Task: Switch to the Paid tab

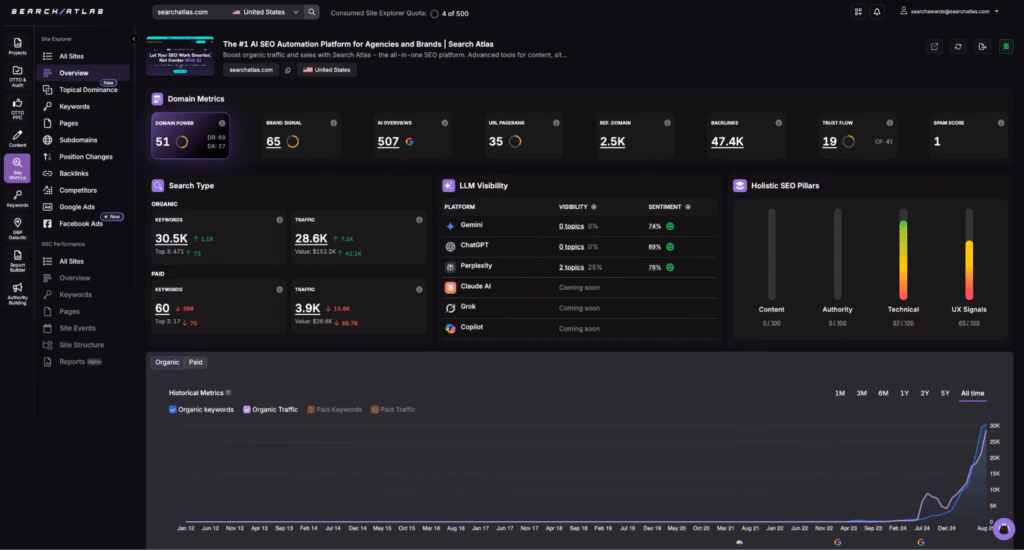Action: pyautogui.click(x=196, y=362)
